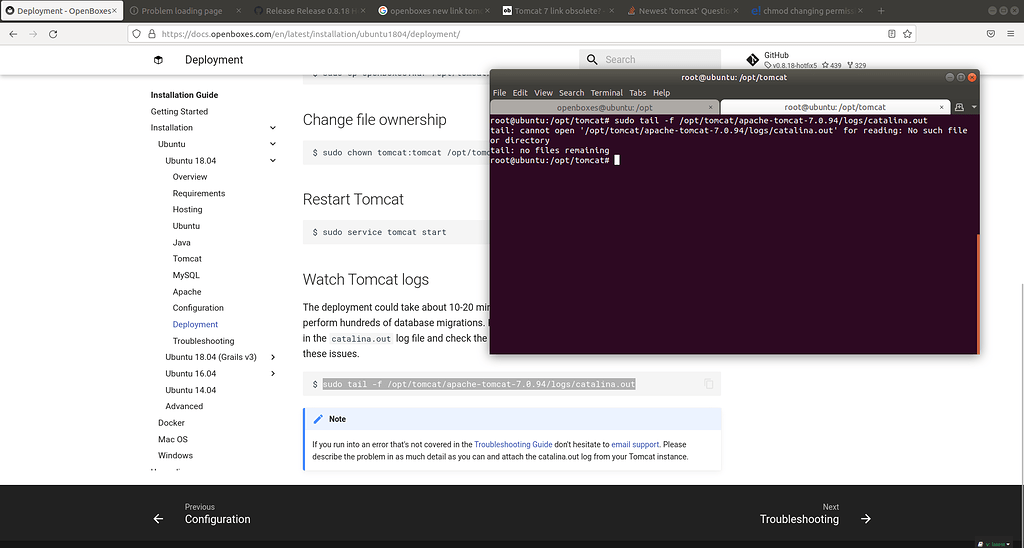Click the padlock site security icon

(x=152, y=34)
